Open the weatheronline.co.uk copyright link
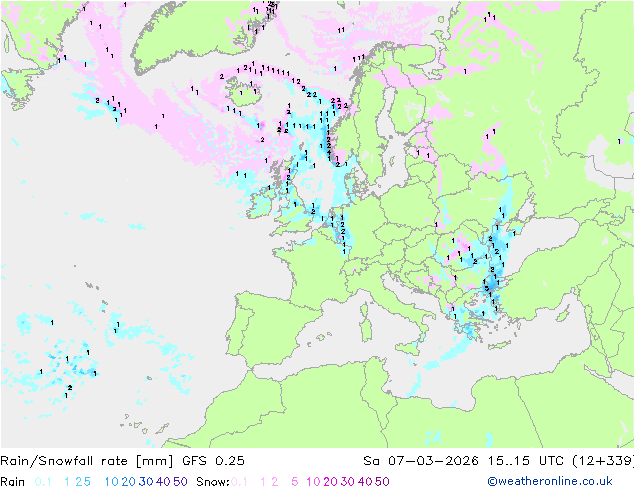 click(550, 481)
